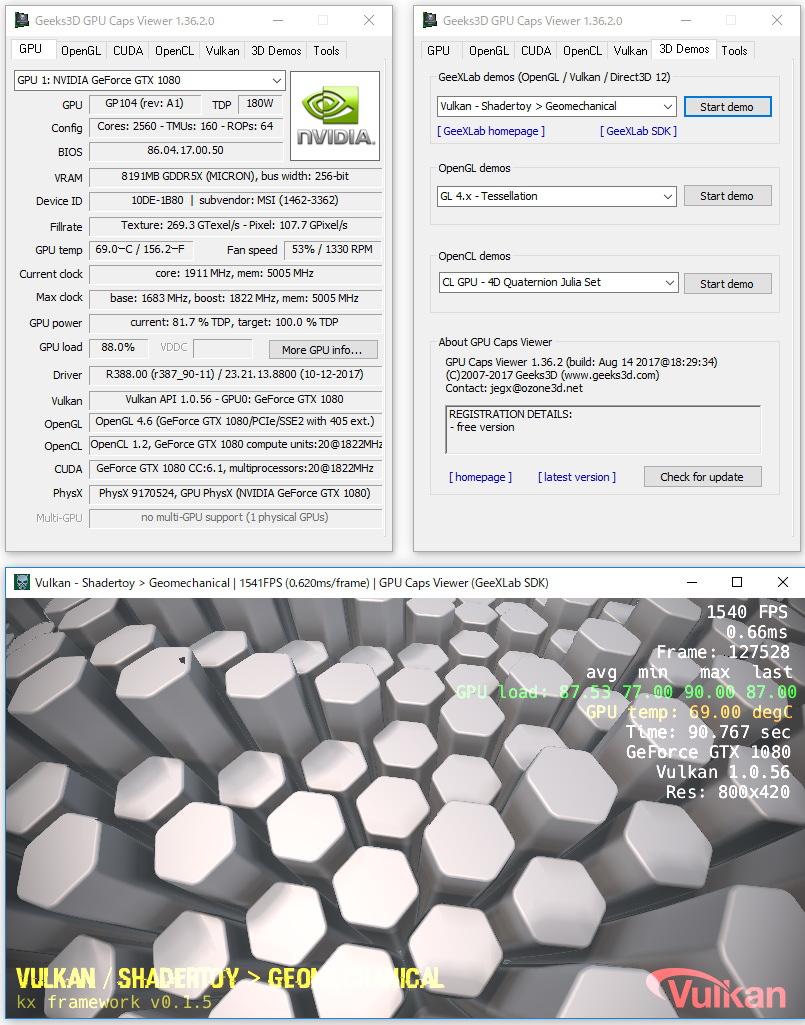The height and width of the screenshot is (1025, 805).
Task: Switch to OpenGL tab in left window
Action: click(80, 51)
